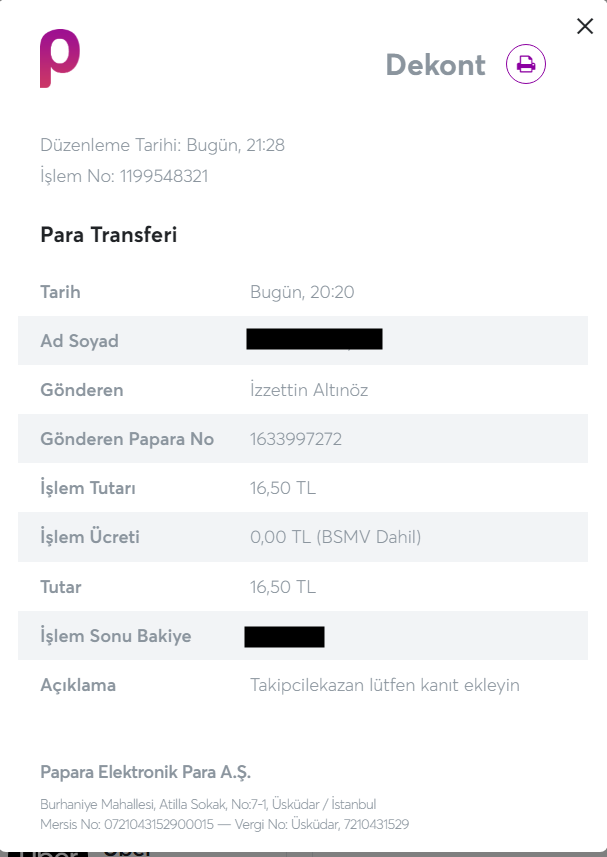607x857 pixels.
Task: Click the Dekont heading text
Action: click(x=435, y=64)
